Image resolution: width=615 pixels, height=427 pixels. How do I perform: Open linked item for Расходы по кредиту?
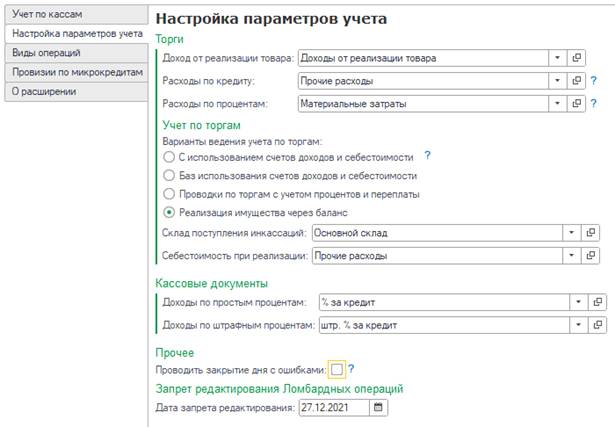tap(576, 81)
